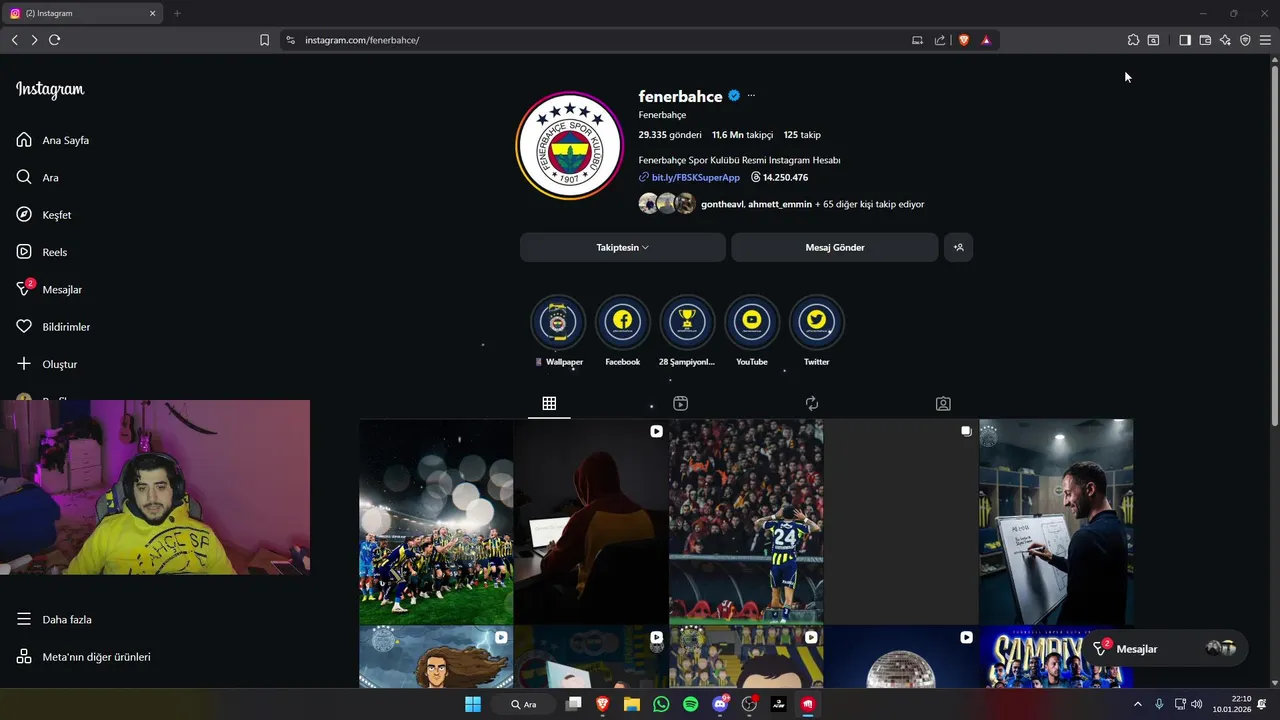The image size is (1280, 720).
Task: Click 125 takip following count
Action: tap(802, 135)
